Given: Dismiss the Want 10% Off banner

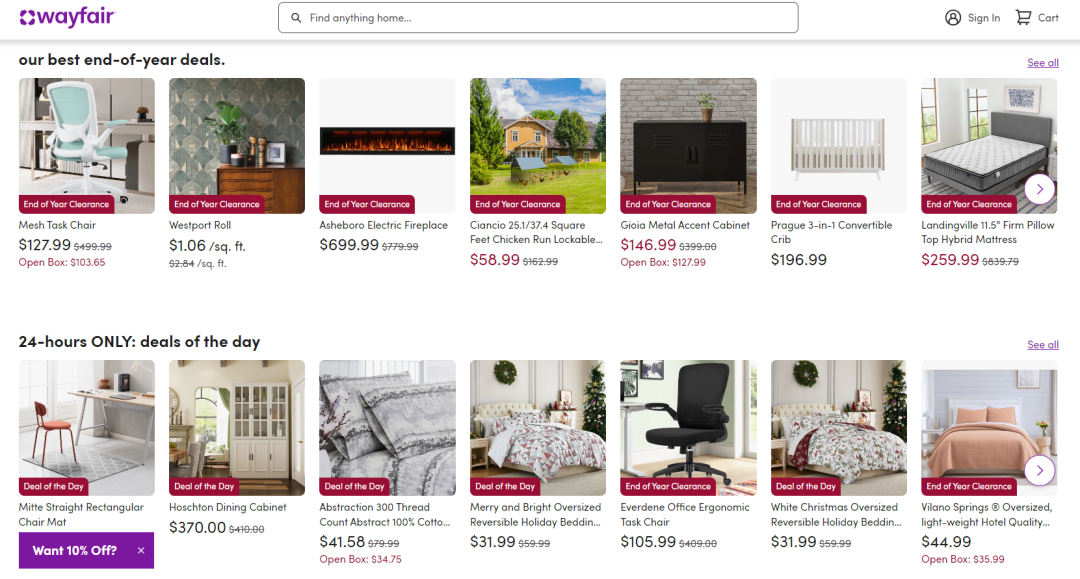Looking at the screenshot, I should [x=141, y=550].
